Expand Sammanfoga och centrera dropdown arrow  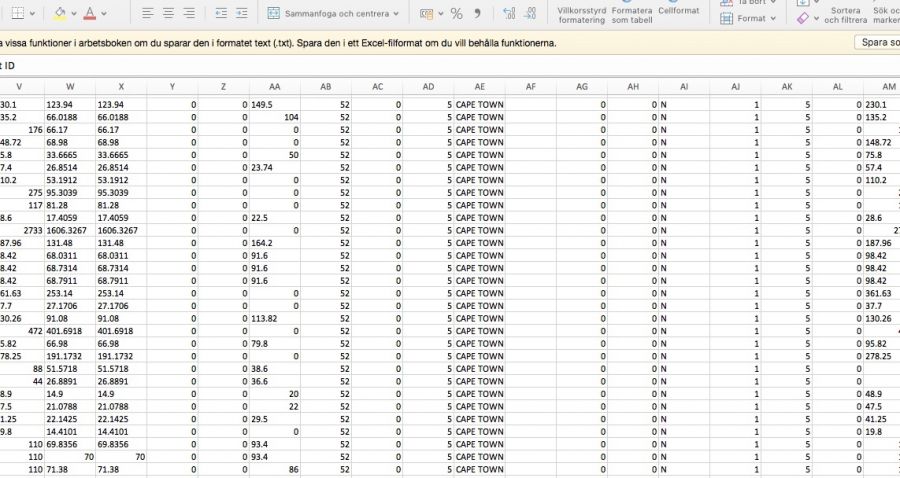coord(396,13)
